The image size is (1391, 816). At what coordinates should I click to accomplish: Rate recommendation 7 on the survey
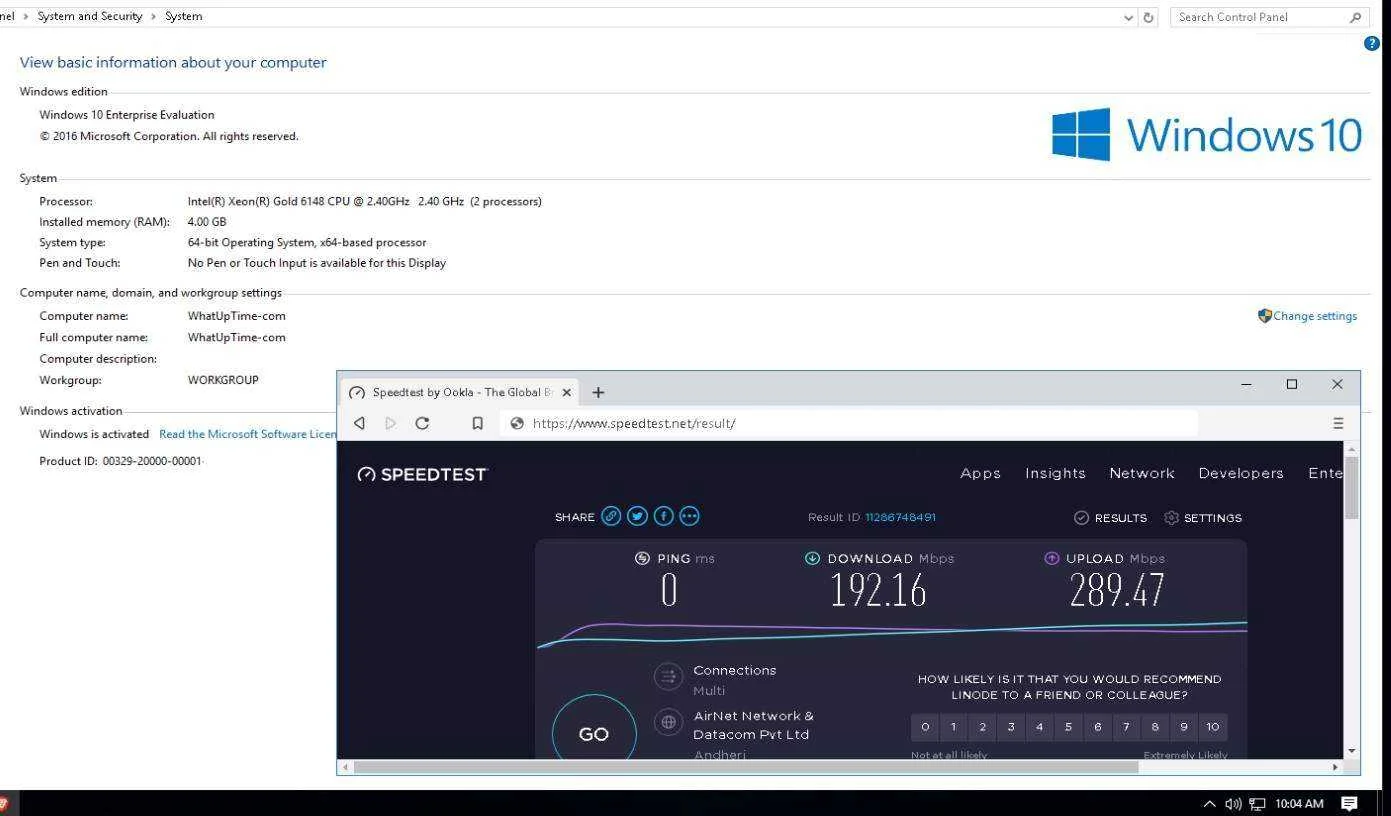(1127, 727)
